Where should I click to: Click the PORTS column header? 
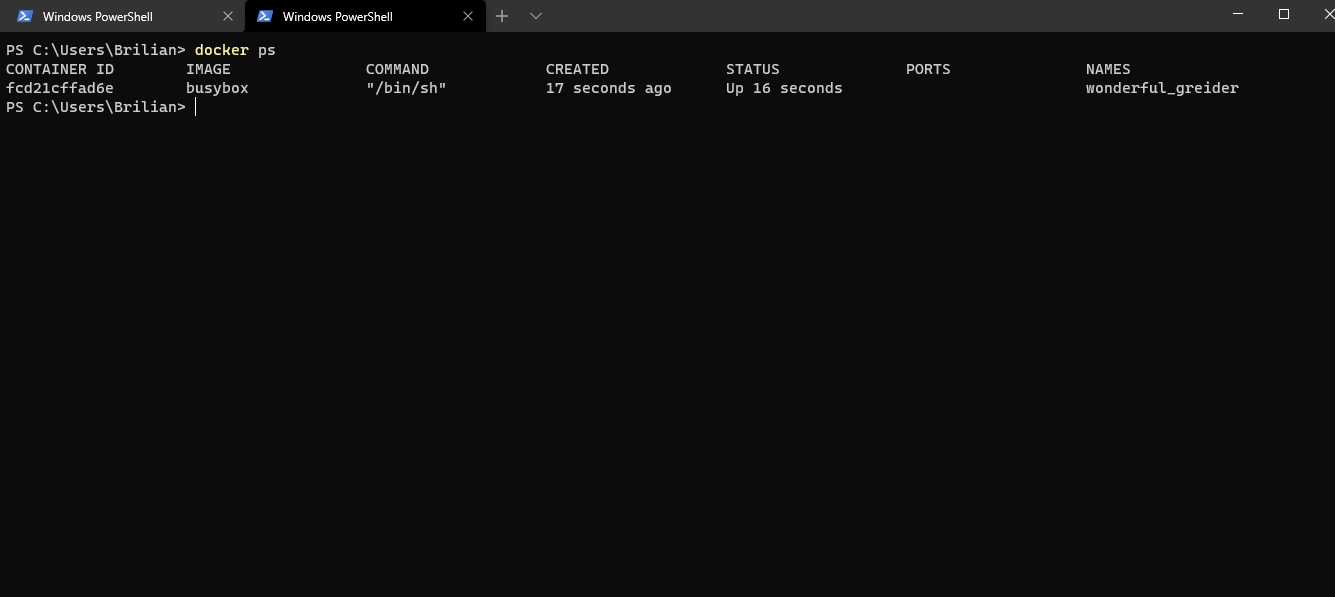click(x=928, y=69)
